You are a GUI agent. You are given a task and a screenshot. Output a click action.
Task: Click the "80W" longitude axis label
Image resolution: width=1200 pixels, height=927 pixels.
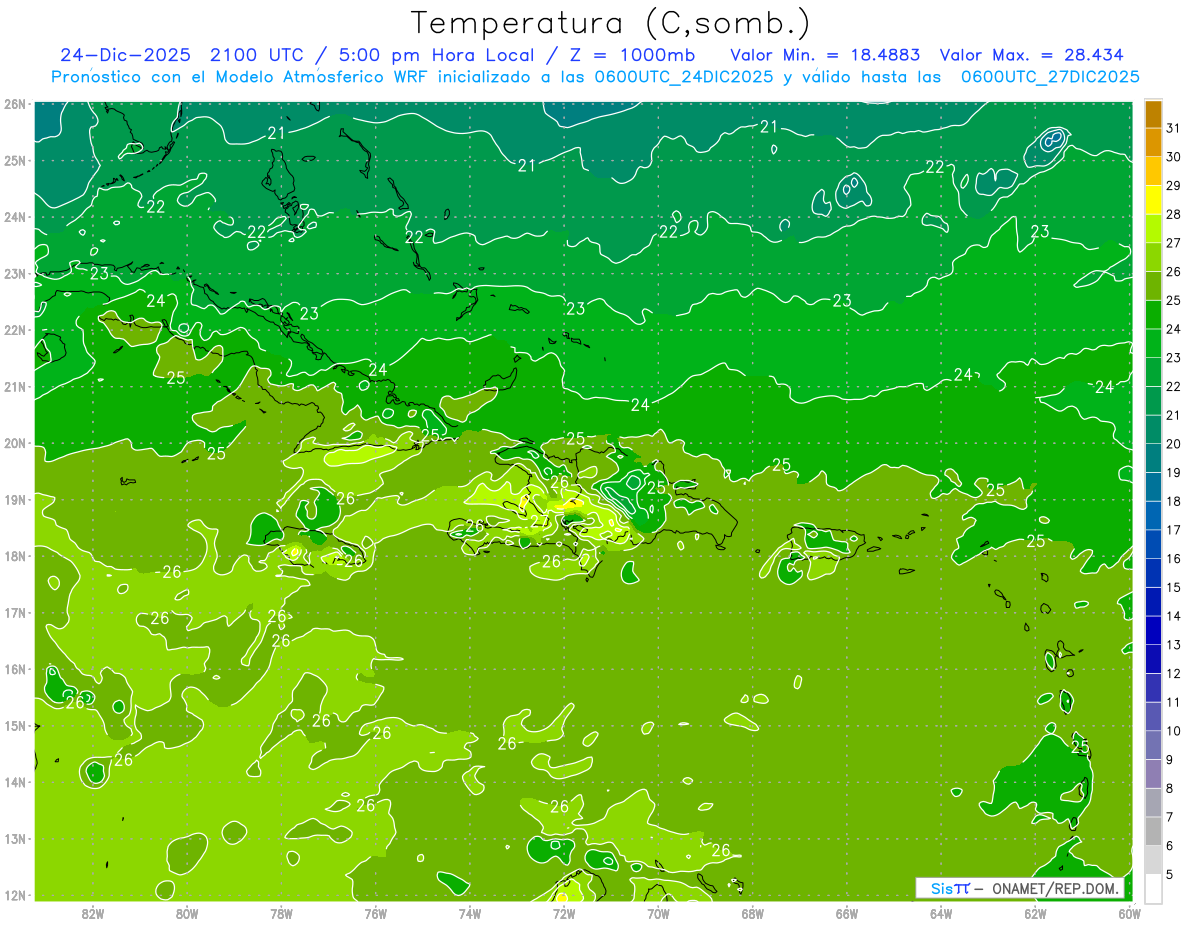(x=187, y=913)
